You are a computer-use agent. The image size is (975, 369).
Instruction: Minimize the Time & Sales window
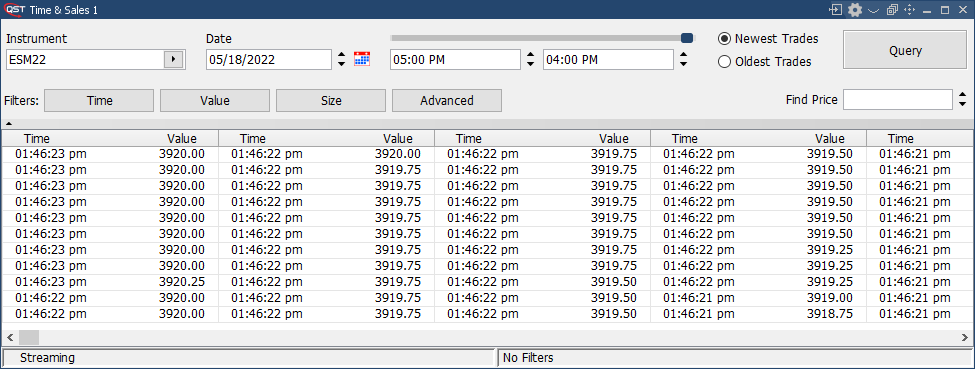click(927, 11)
